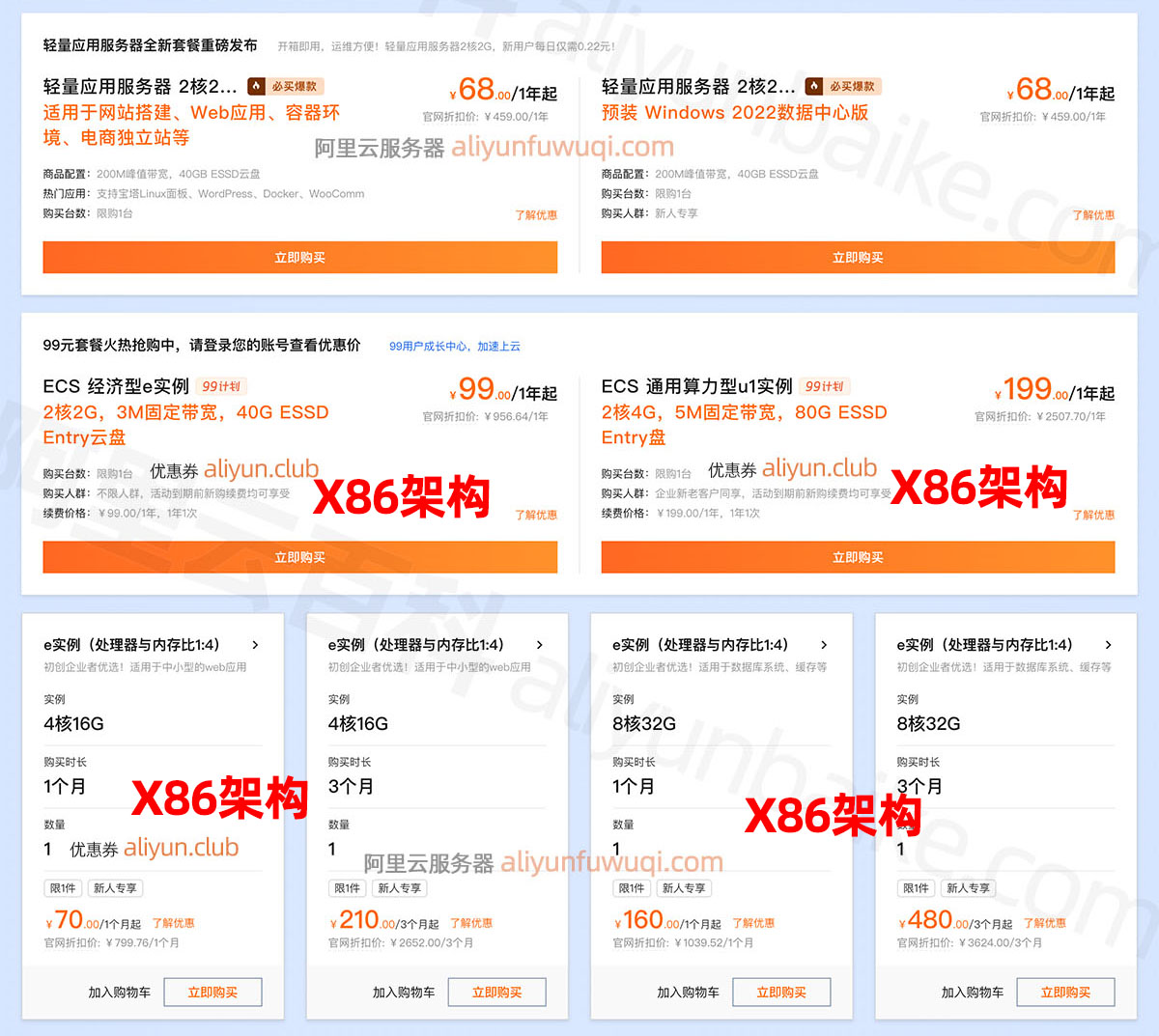
Task: Click 预装 Windows 2022数据中心版 description
Action: click(x=735, y=112)
